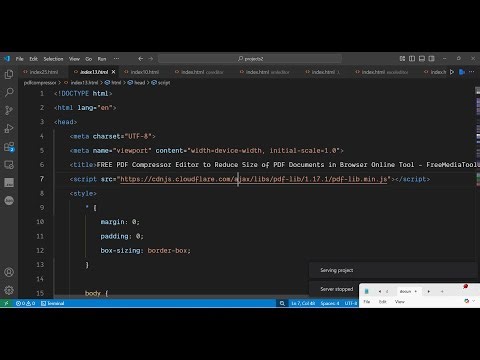Close the index13.html tab

113,72
